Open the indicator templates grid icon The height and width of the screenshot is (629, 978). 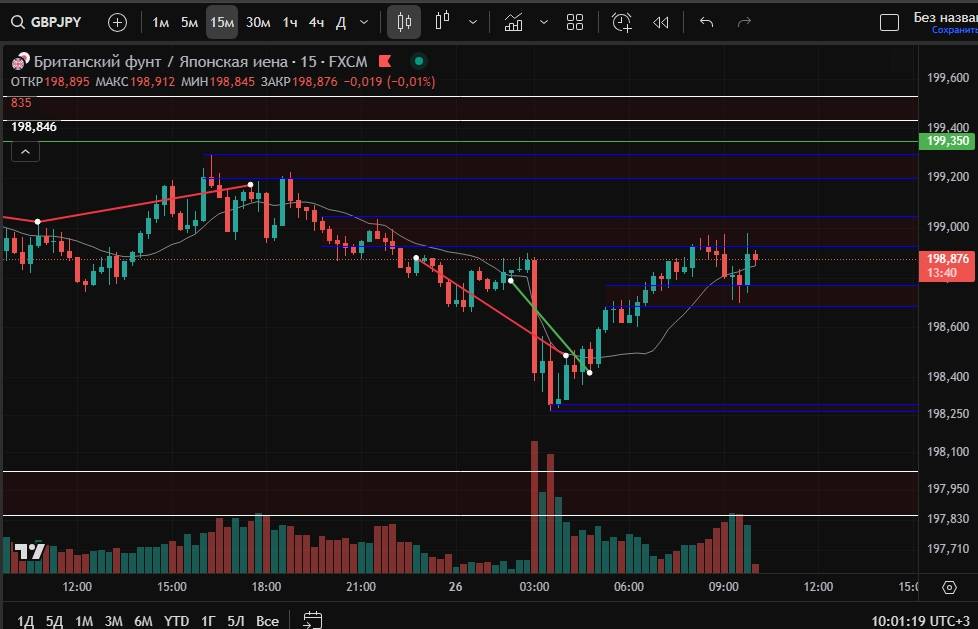click(x=575, y=22)
